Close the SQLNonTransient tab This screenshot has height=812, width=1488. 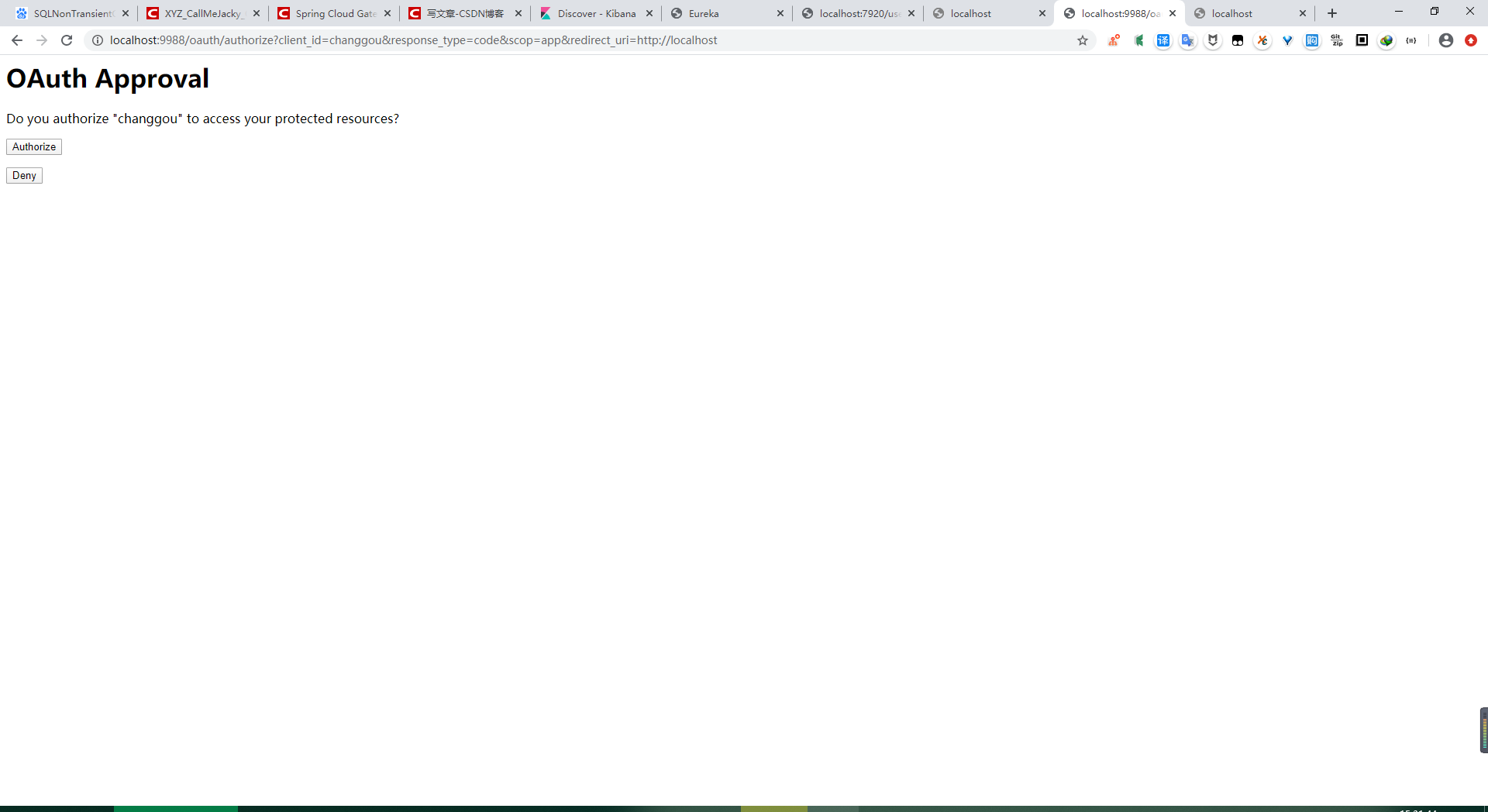(126, 13)
